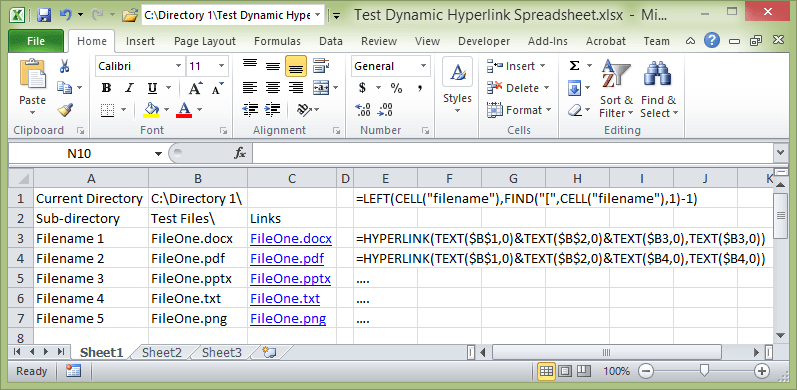Click the Open folder icon in title bar

[131, 15]
